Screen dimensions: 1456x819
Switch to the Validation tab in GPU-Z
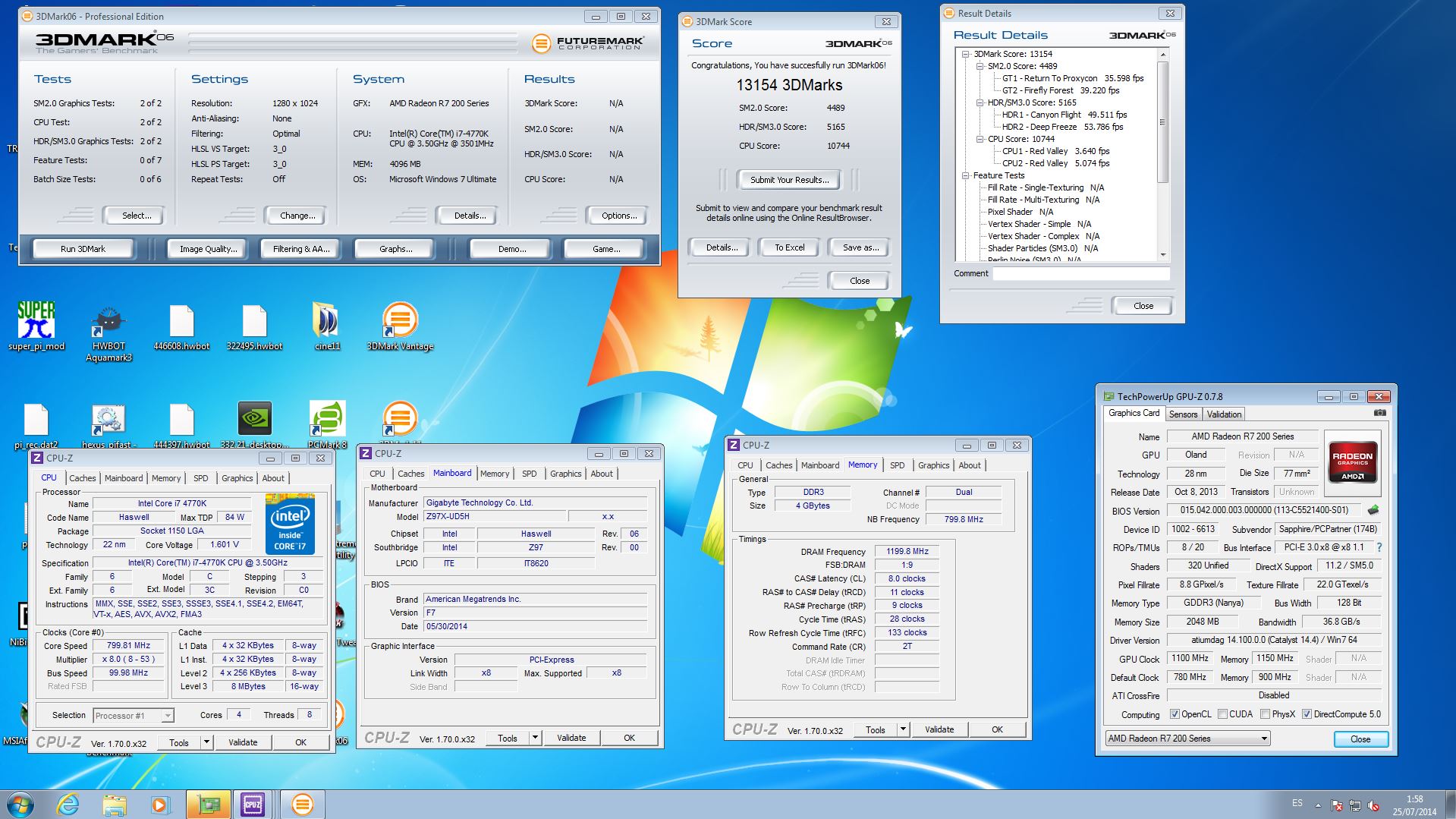tap(1224, 414)
